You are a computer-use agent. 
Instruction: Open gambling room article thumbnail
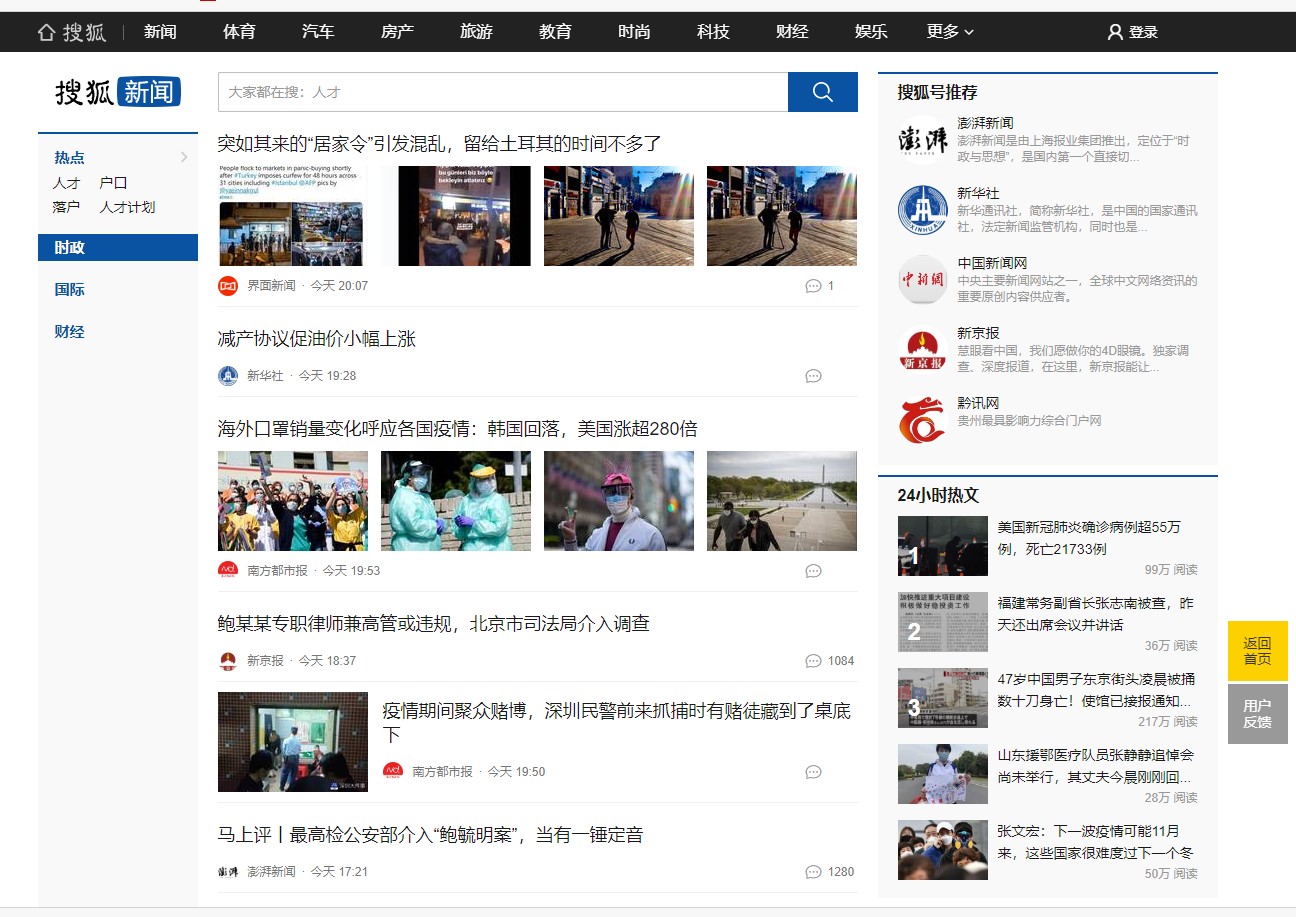click(293, 742)
